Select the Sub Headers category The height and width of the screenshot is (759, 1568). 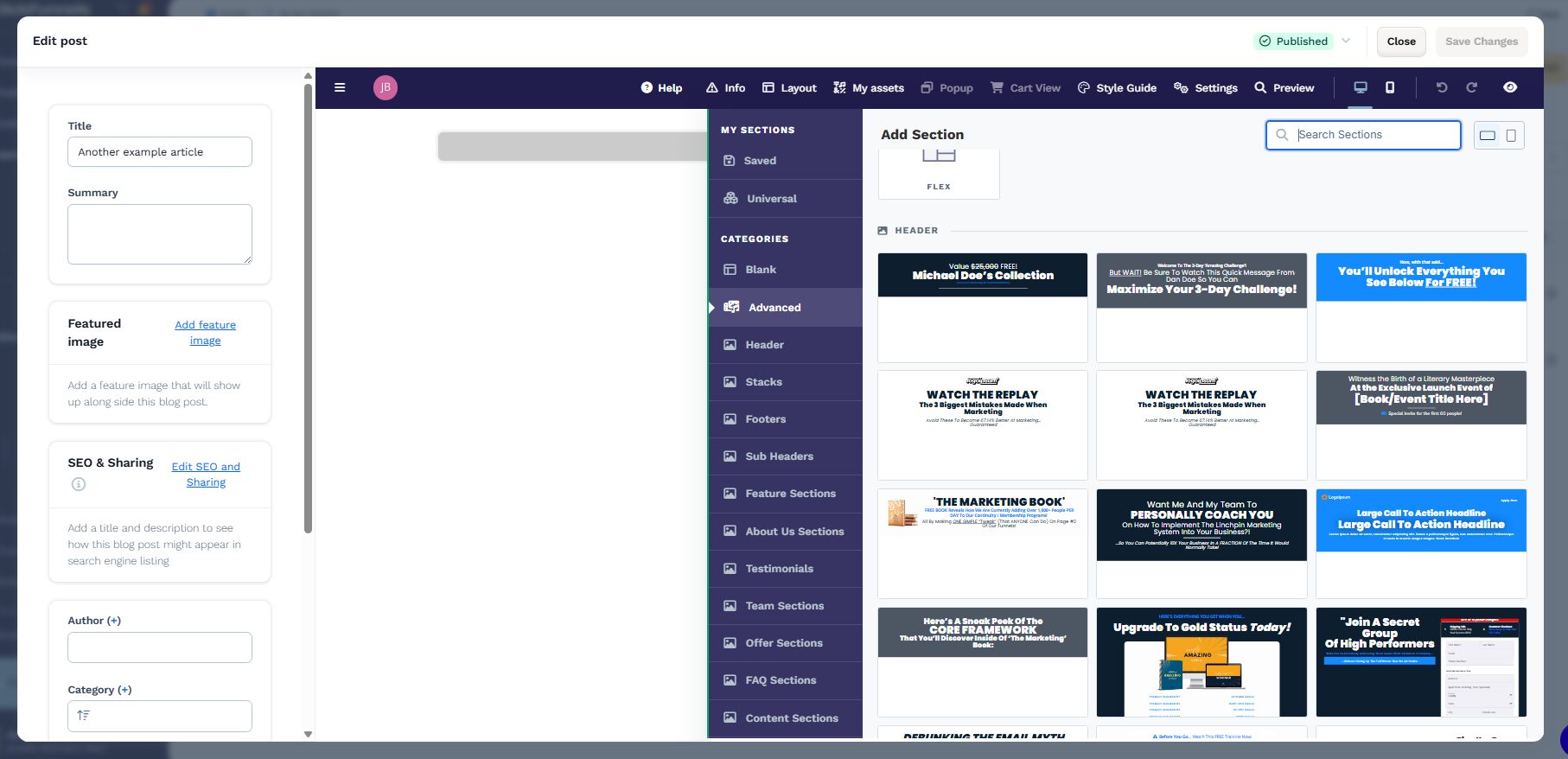coord(786,456)
